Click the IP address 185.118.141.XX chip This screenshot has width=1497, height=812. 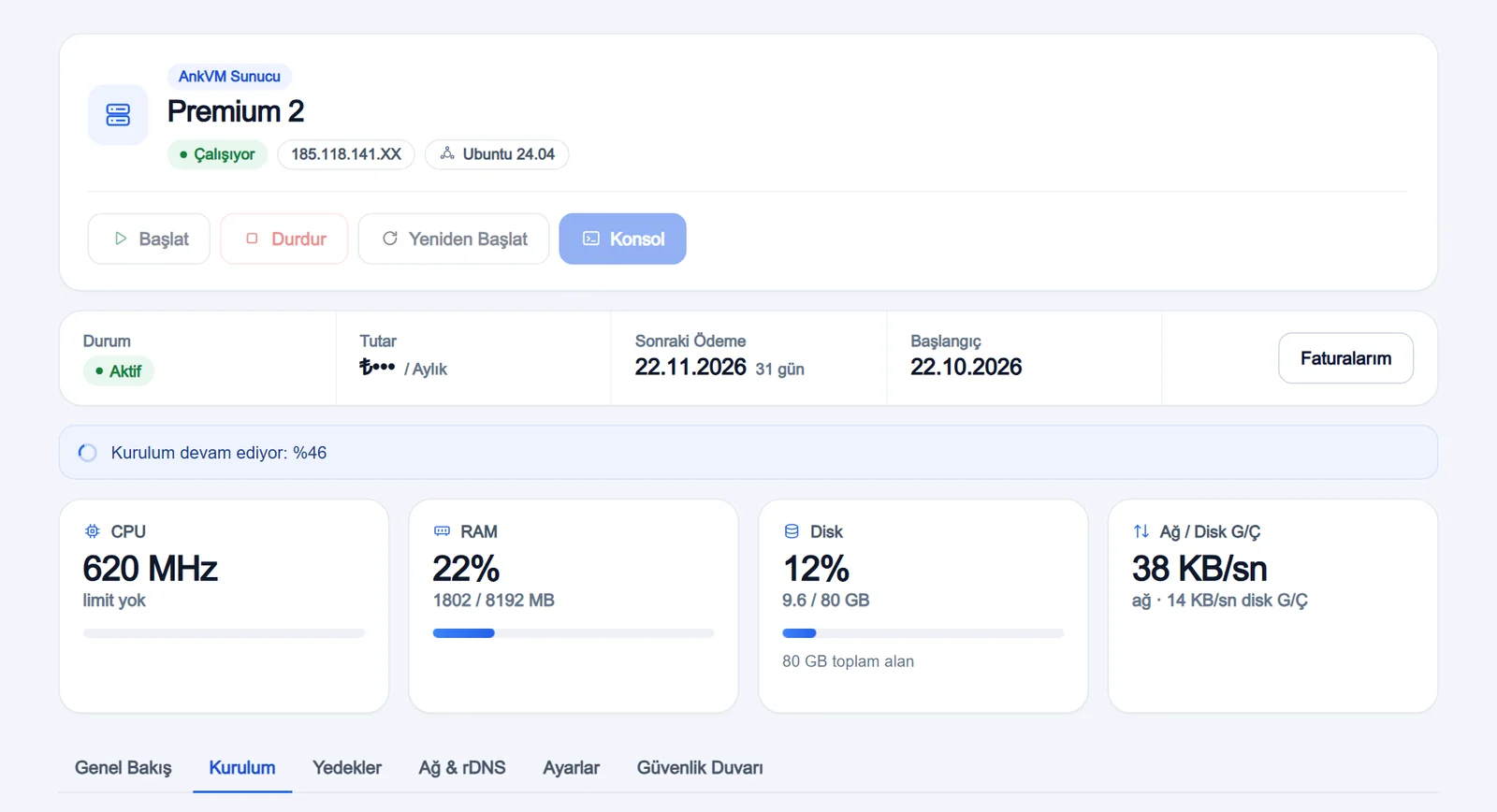point(346,154)
